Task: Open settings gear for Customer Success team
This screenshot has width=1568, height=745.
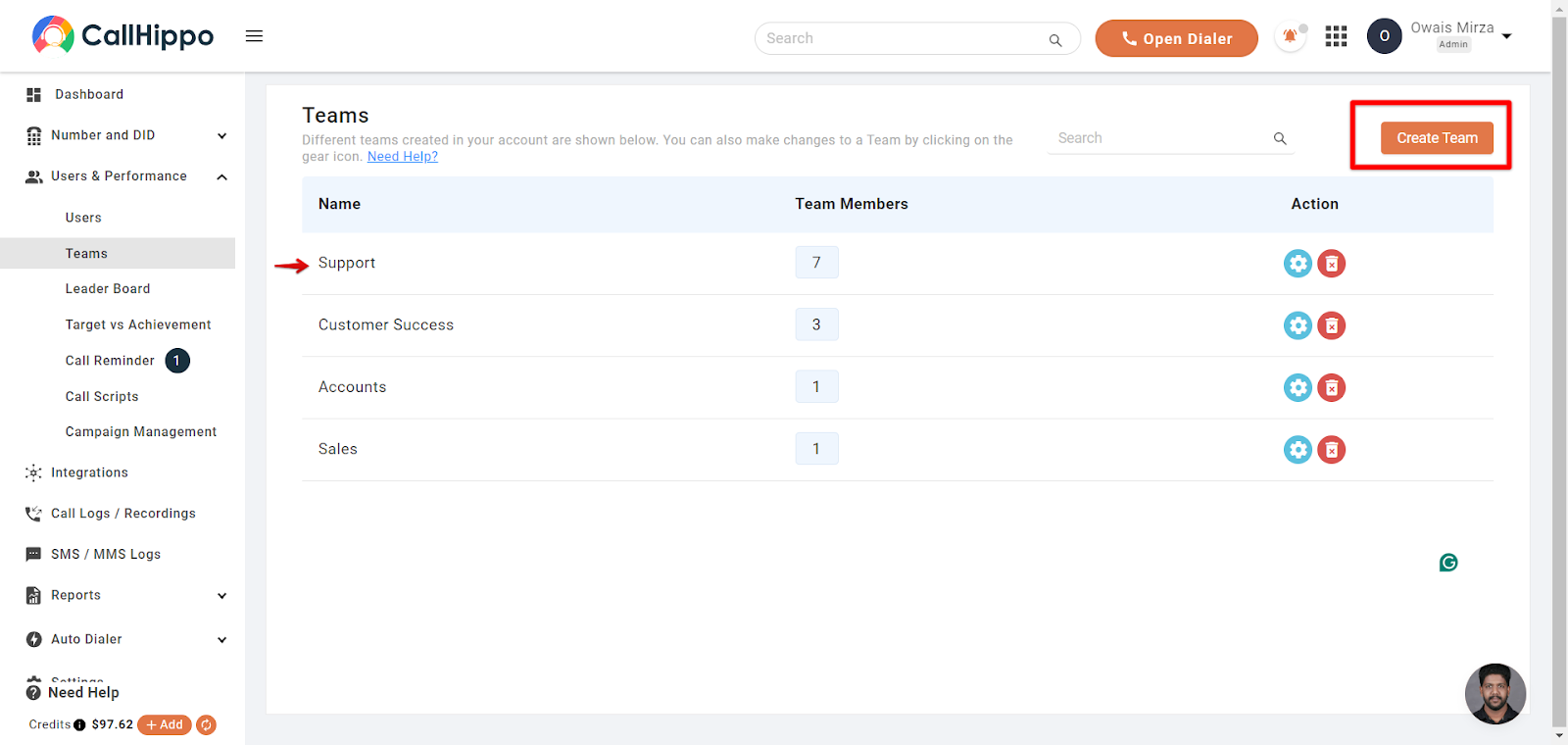Action: tap(1298, 325)
